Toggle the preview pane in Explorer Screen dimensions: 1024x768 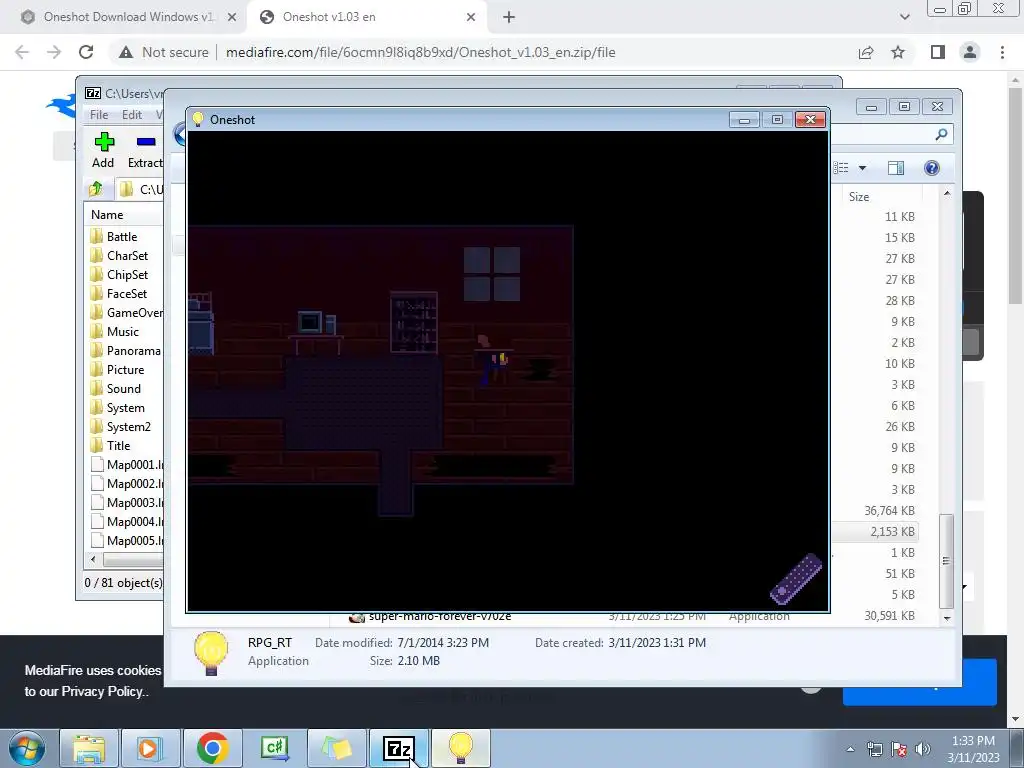896,168
